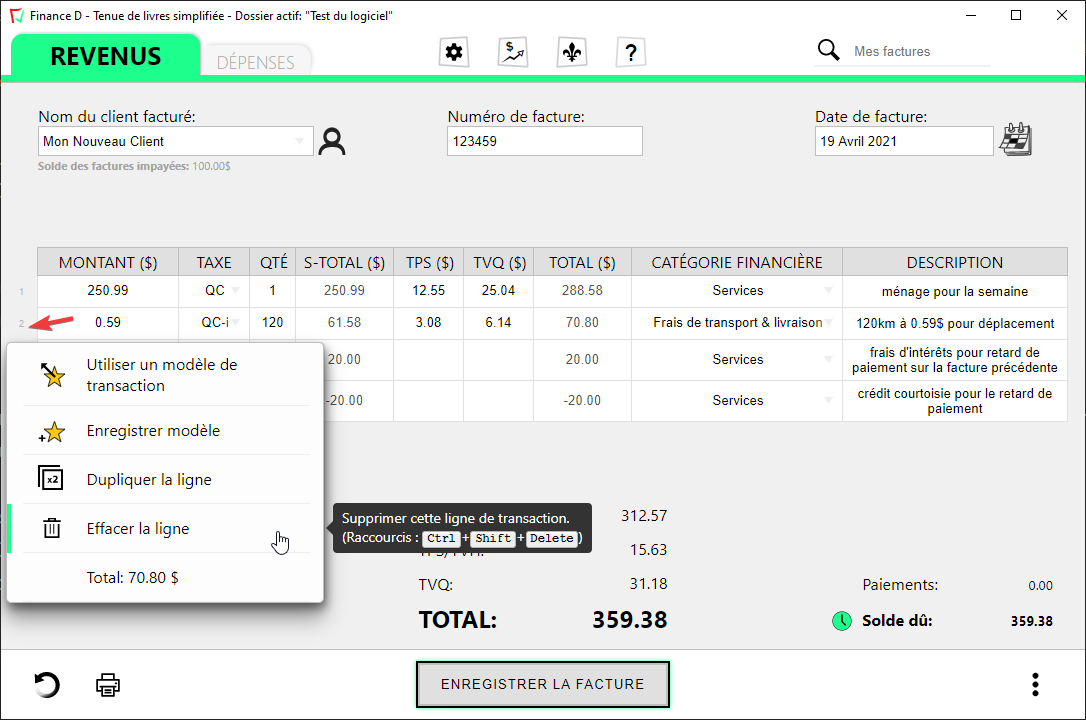Viewport: 1086px width, 720px height.
Task: Click the ENREGISTRER LA FACTURE button
Action: click(542, 685)
